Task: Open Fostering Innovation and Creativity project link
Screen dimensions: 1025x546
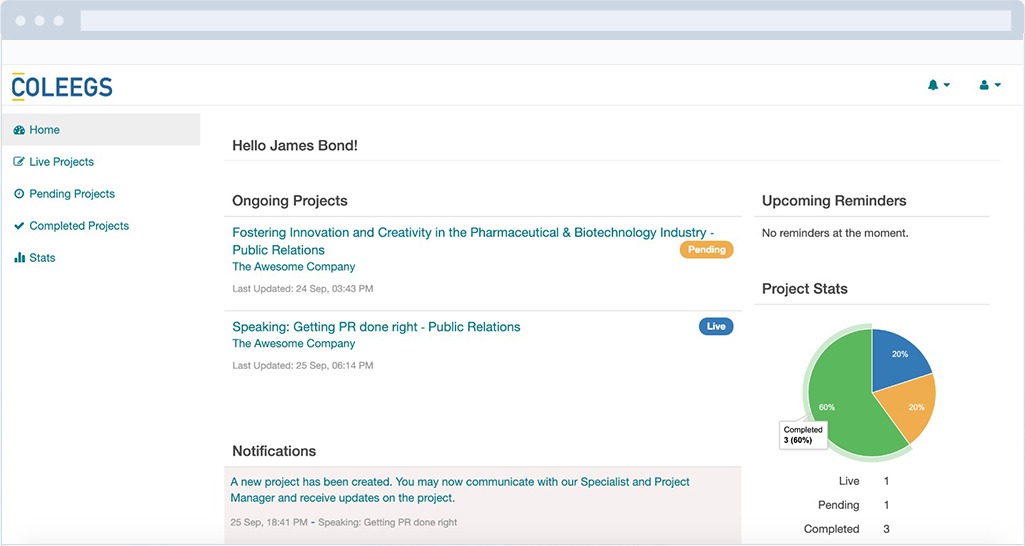Action: tap(472, 233)
